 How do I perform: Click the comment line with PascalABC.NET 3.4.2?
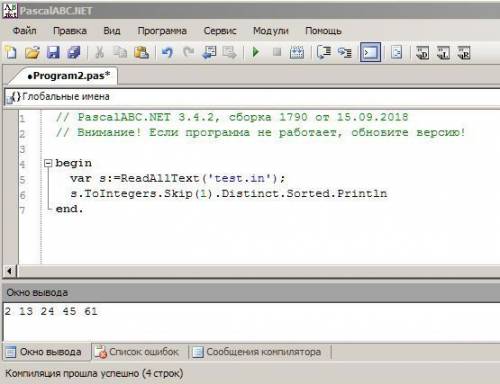232,117
